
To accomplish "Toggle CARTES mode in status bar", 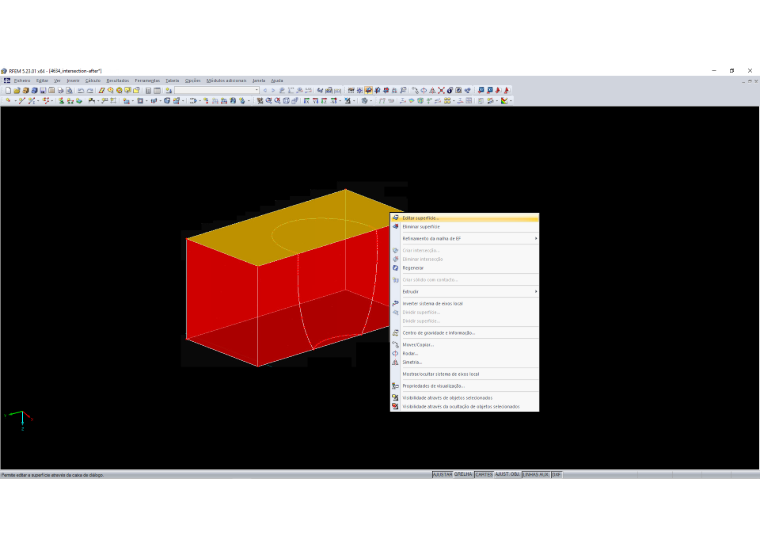I will click(484, 475).
